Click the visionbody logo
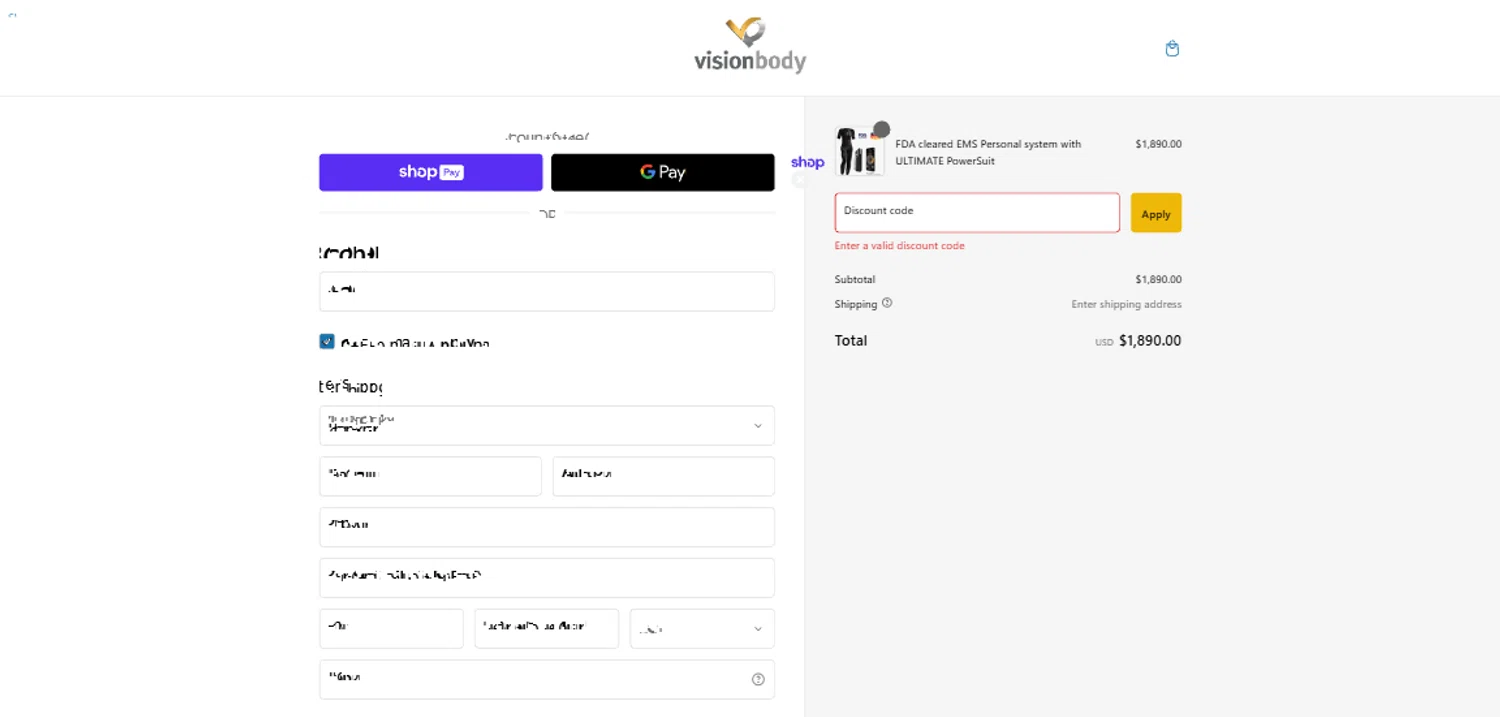Viewport: 1500px width, 717px height. (750, 46)
